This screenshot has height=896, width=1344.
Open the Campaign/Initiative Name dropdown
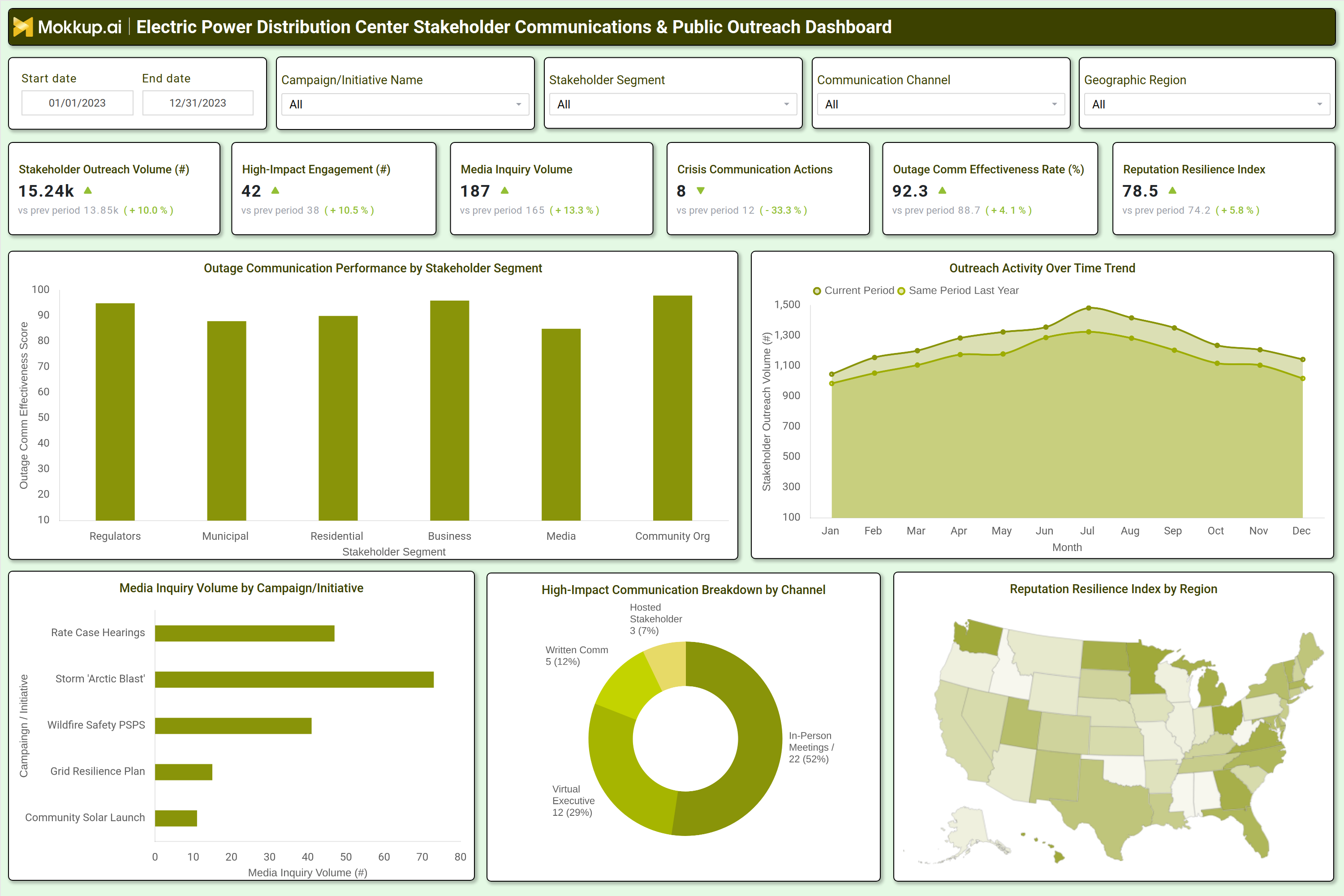point(405,104)
